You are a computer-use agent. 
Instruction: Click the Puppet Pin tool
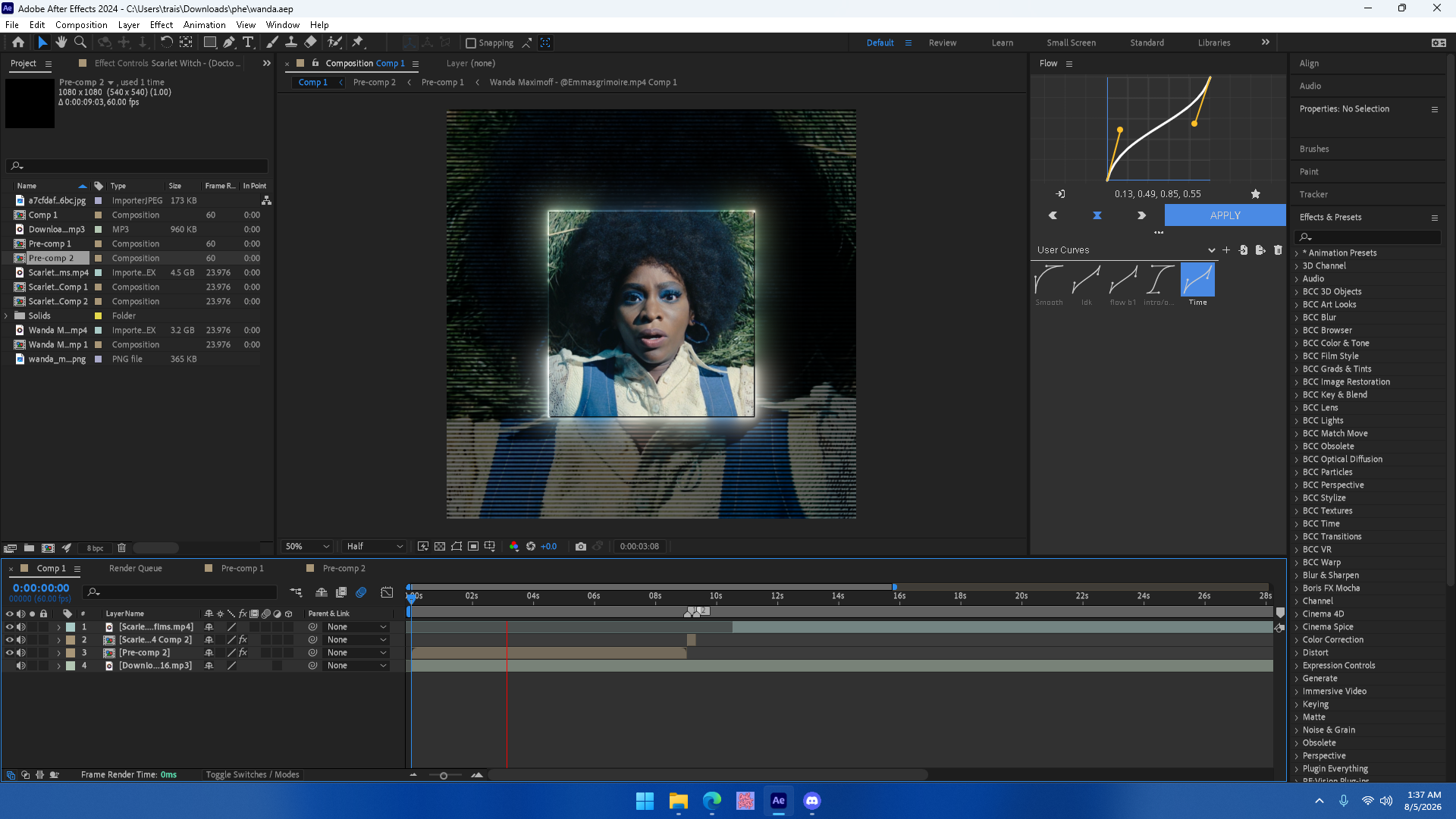[358, 42]
